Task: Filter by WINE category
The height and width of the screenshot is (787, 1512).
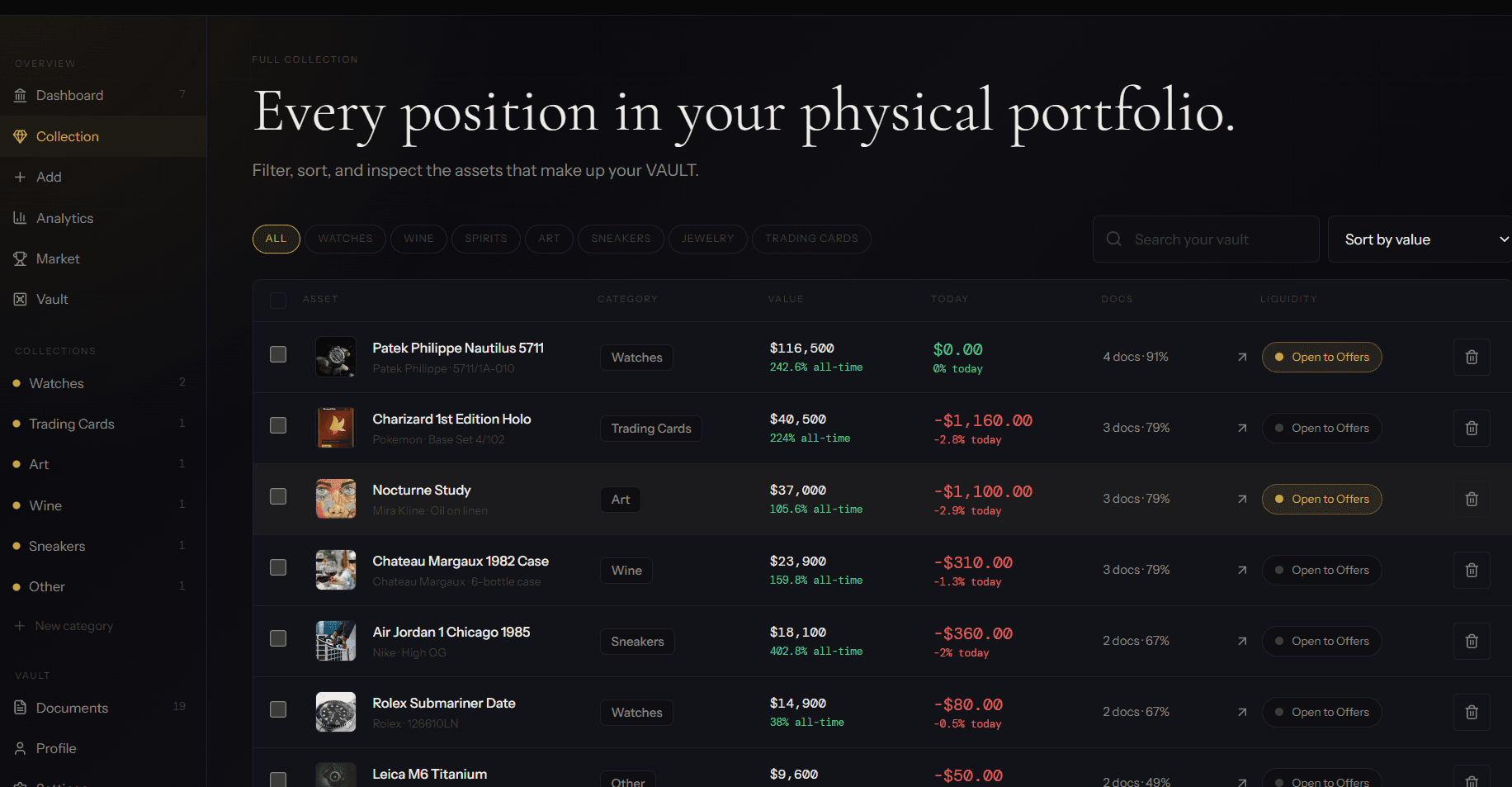Action: (x=418, y=239)
